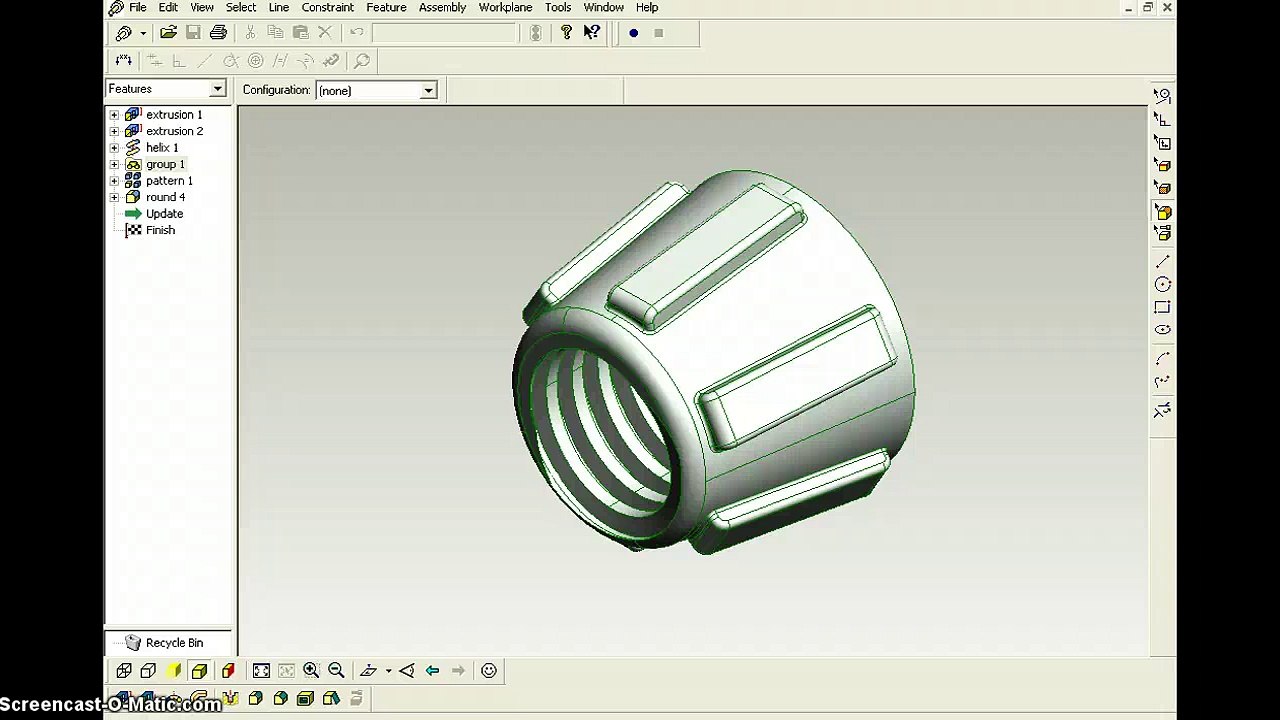
Task: Expand the group 1 feature node
Action: click(x=114, y=164)
